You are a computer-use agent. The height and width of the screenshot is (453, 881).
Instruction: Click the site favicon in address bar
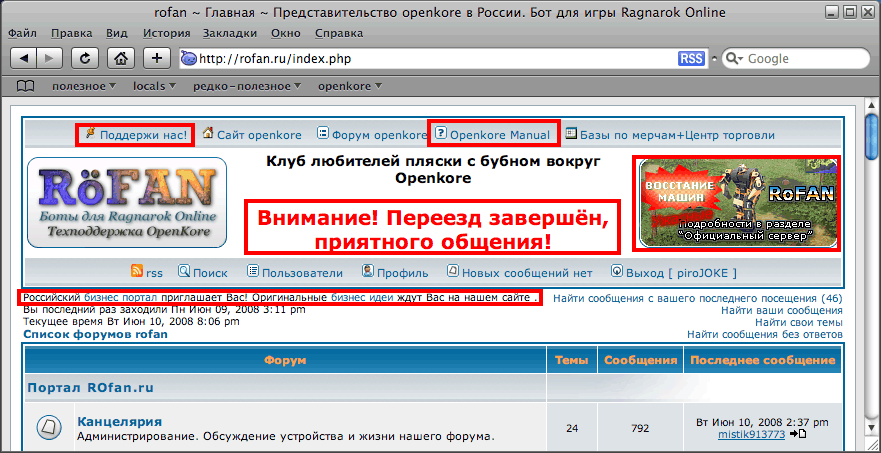[x=189, y=58]
